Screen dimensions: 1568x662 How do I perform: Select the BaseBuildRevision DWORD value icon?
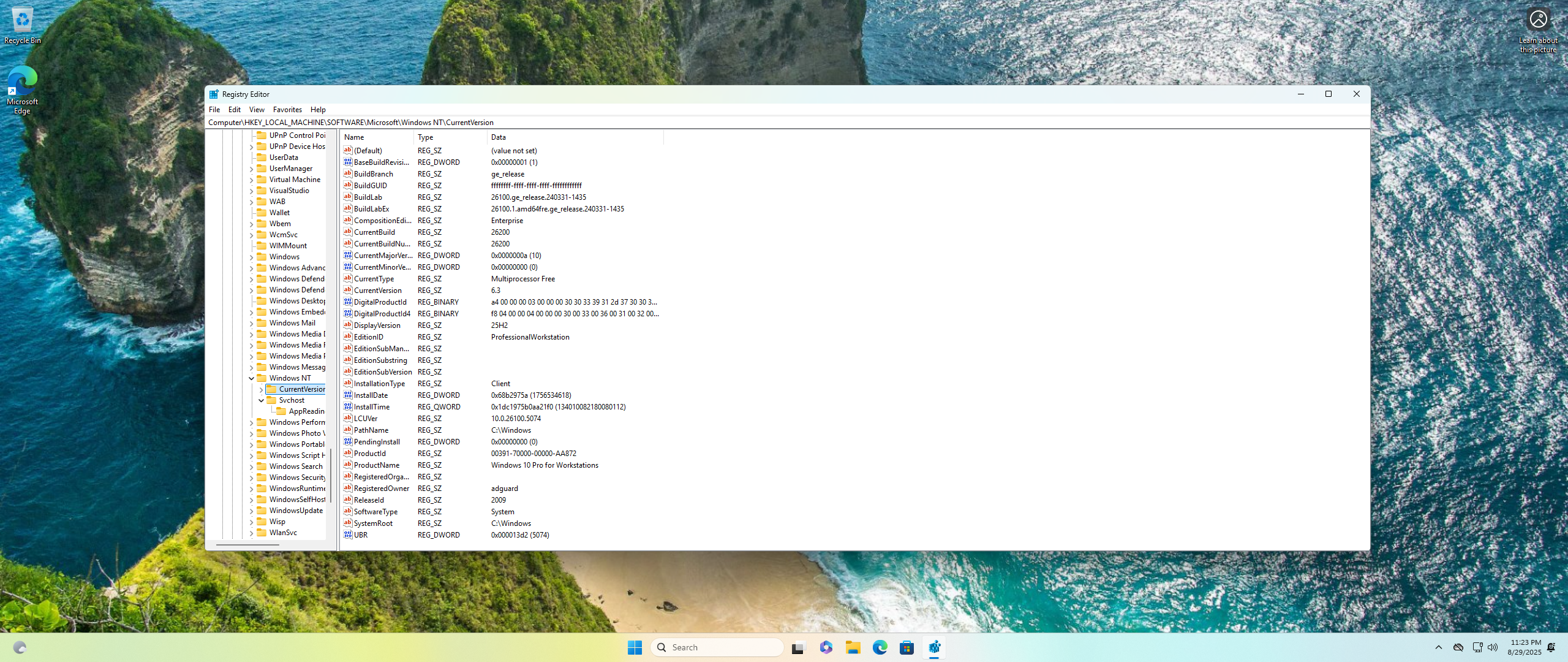point(348,162)
